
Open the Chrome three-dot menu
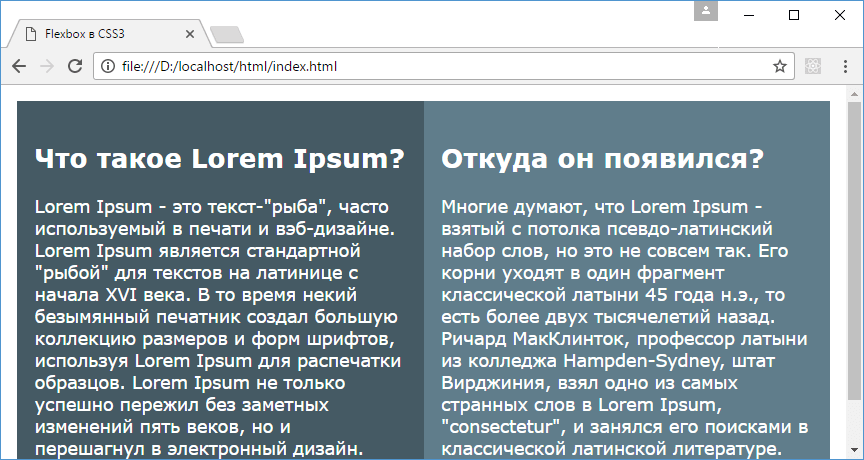(x=845, y=67)
